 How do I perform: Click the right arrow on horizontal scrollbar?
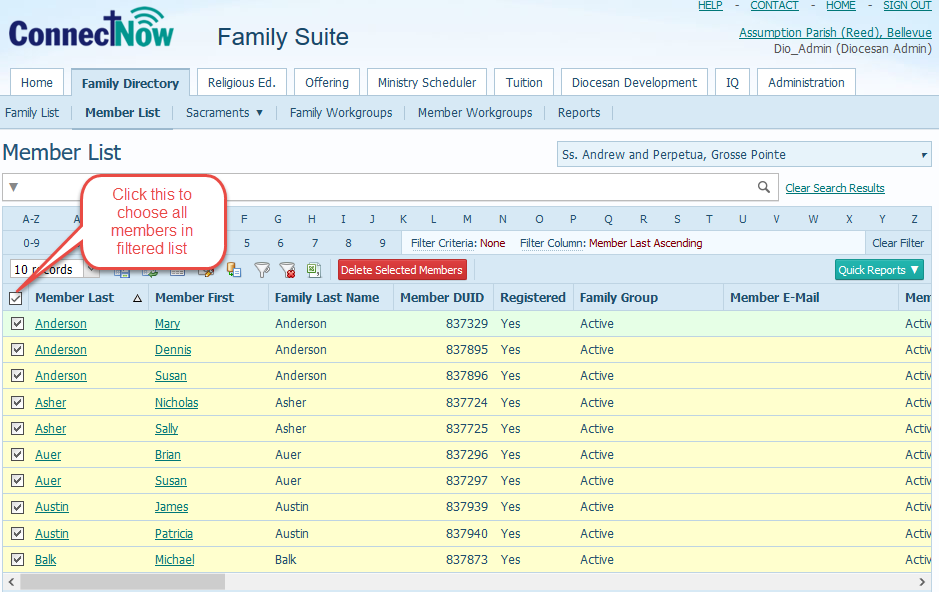click(x=923, y=582)
